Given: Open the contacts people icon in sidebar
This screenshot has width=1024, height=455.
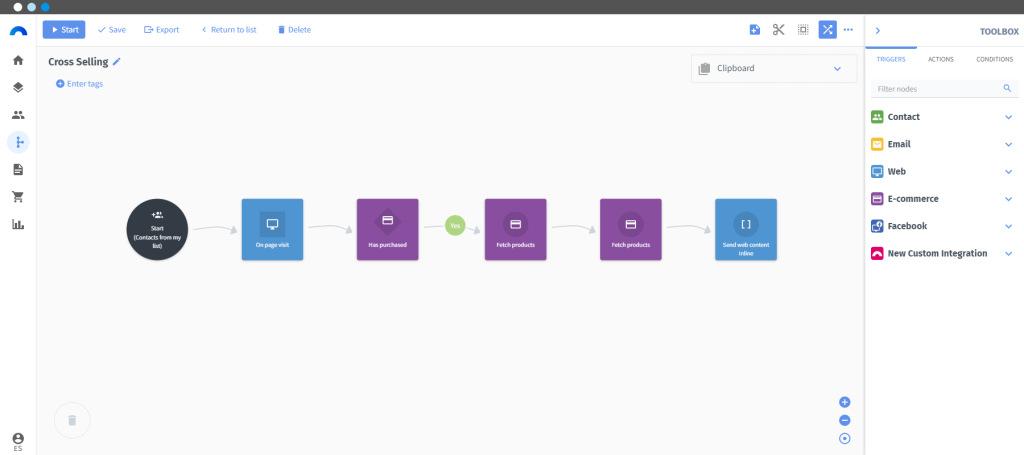Looking at the screenshot, I should coord(18,115).
